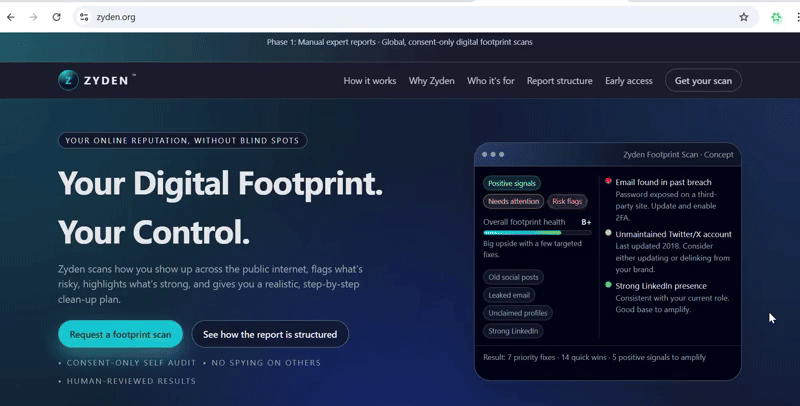
Task: Select the Positive signals chip
Action: click(512, 183)
